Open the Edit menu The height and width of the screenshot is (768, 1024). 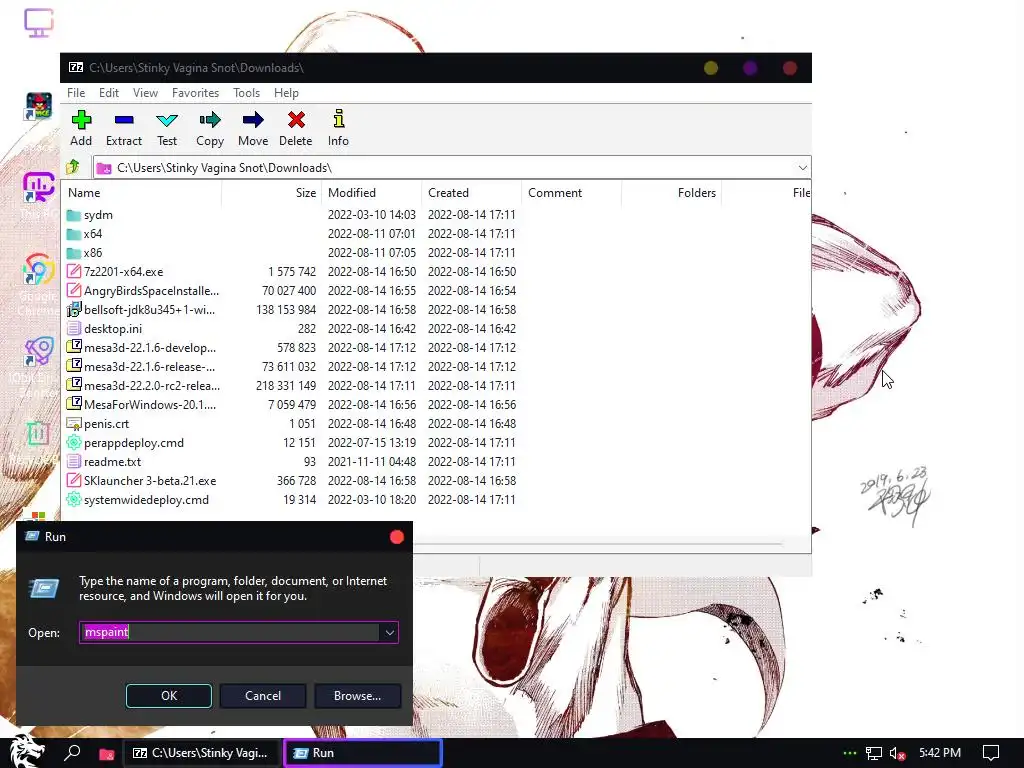[x=108, y=93]
